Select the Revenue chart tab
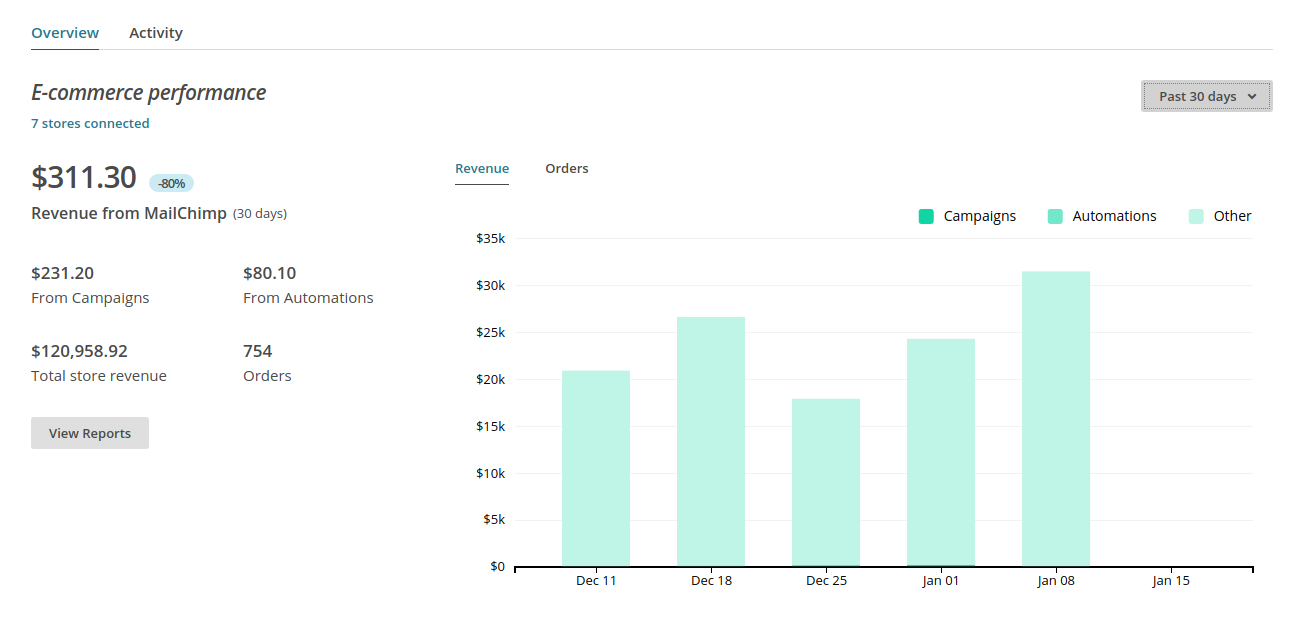1311x623 pixels. pos(482,169)
